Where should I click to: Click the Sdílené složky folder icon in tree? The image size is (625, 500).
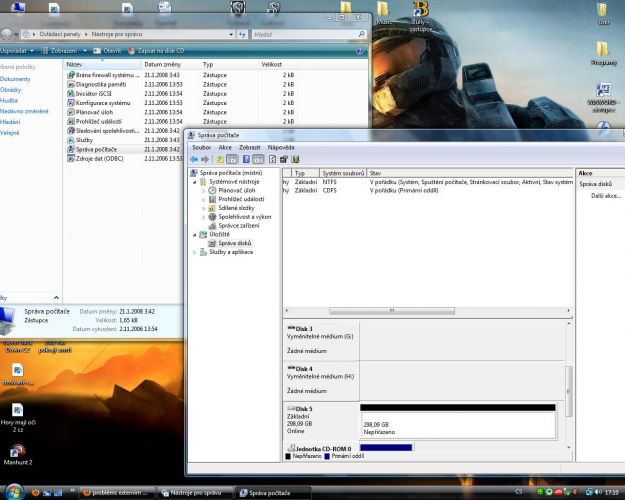[212, 208]
